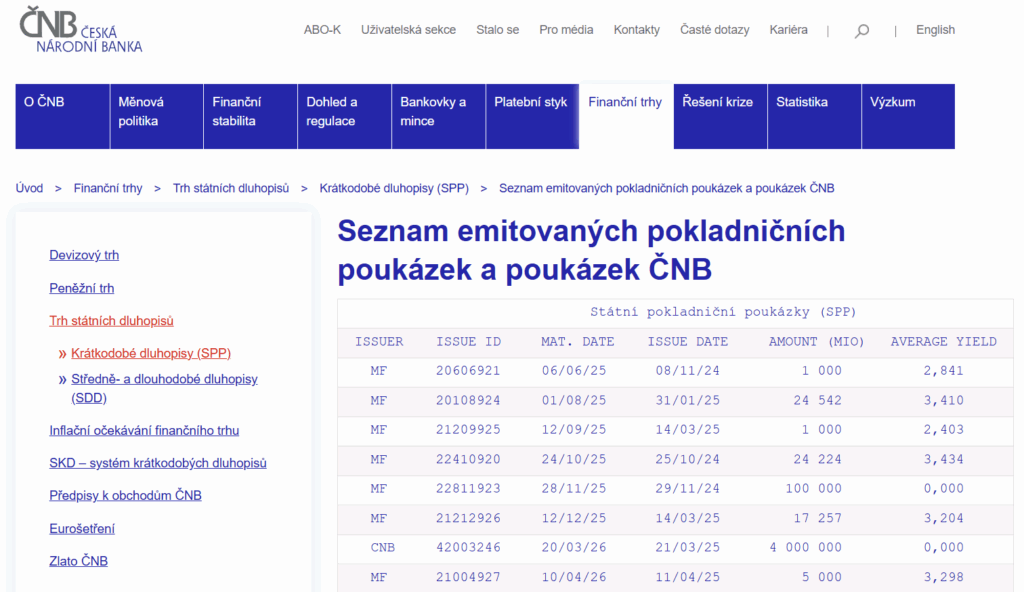Open Zlato ČNB in the sidebar
1024x592 pixels.
(78, 561)
